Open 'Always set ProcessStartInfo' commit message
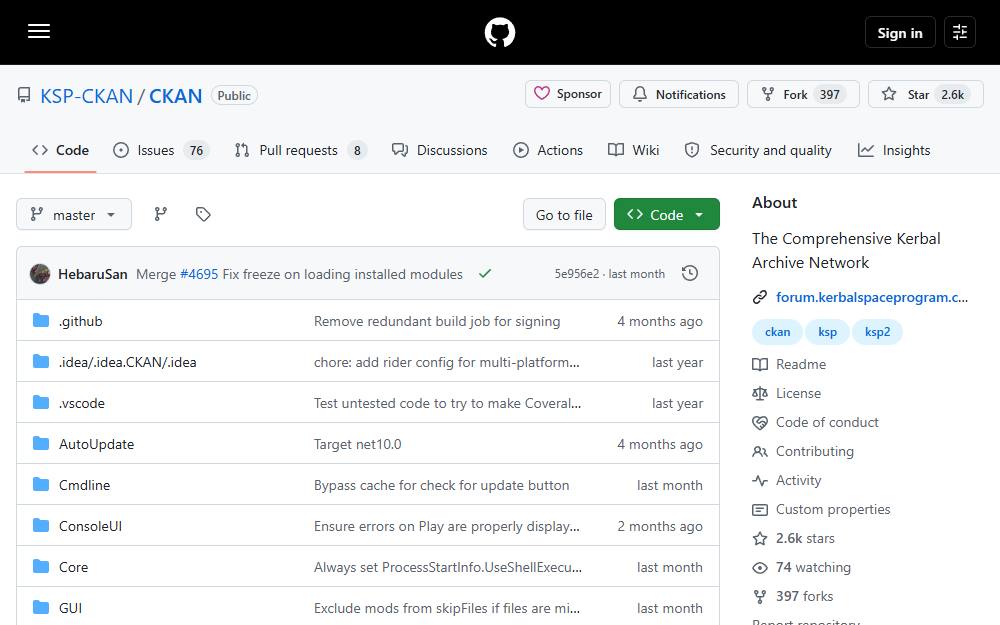Image resolution: width=1000 pixels, height=625 pixels. 448,567
